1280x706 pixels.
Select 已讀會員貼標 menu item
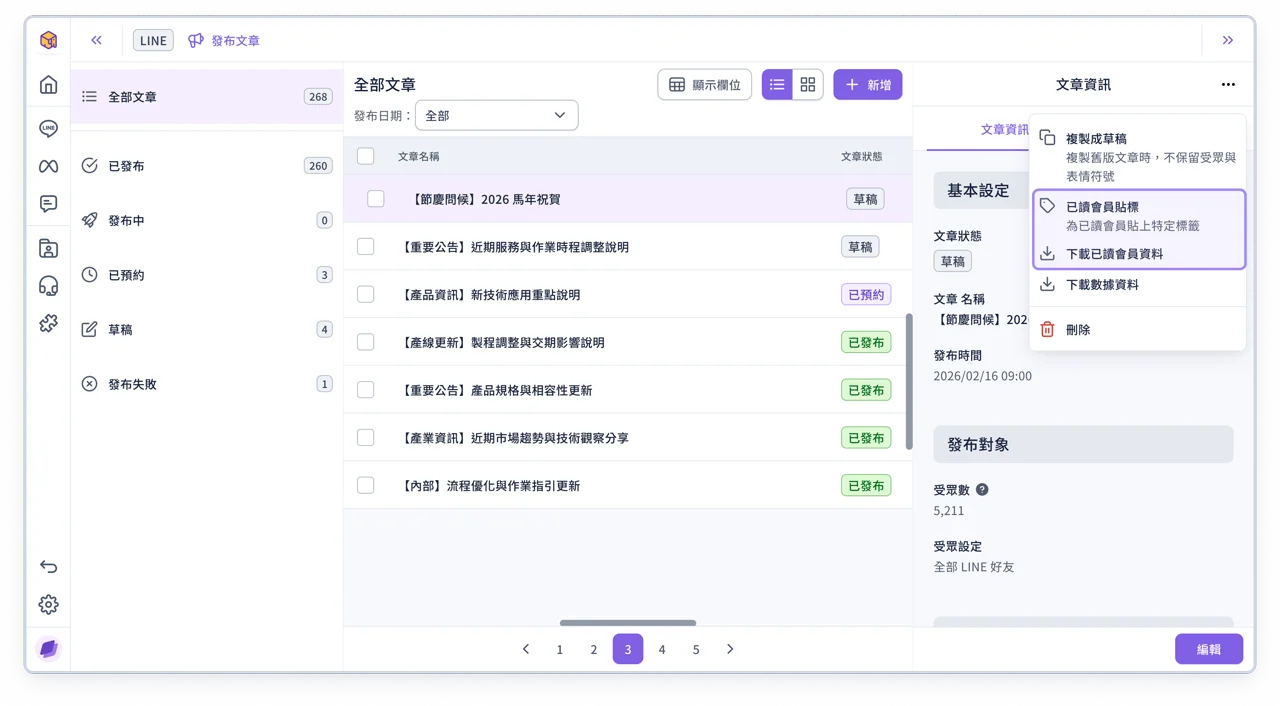click(x=1138, y=215)
